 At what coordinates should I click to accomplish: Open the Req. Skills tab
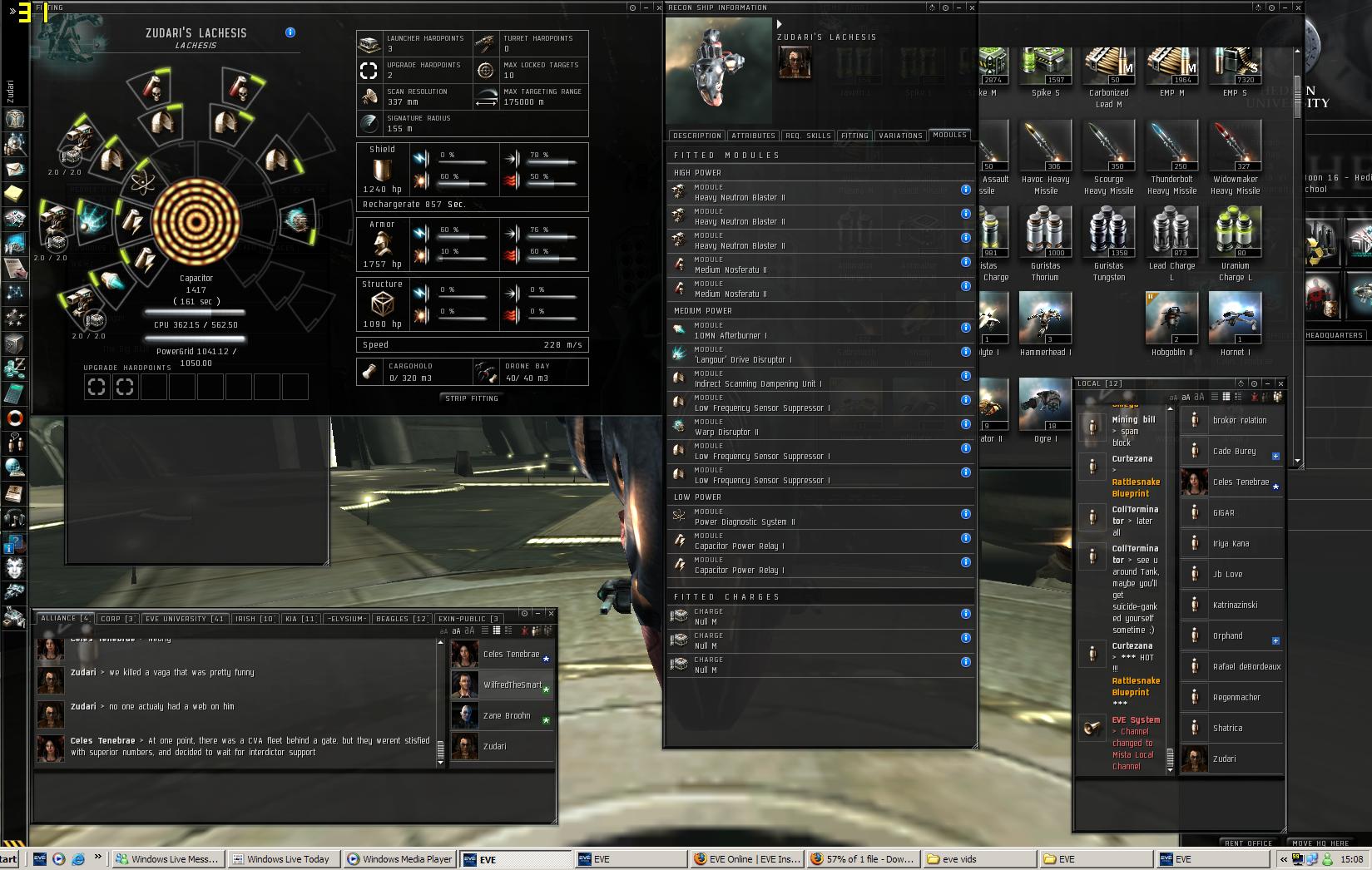coord(808,136)
